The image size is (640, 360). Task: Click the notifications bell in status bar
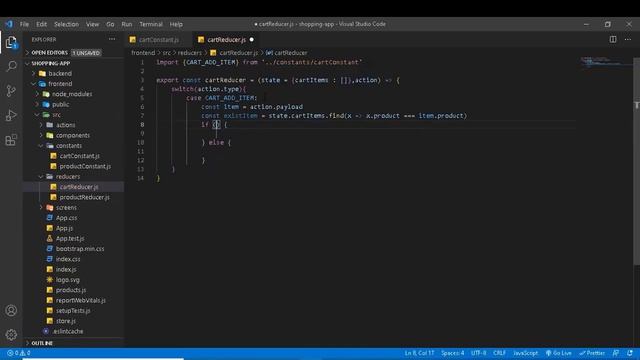tap(630, 353)
